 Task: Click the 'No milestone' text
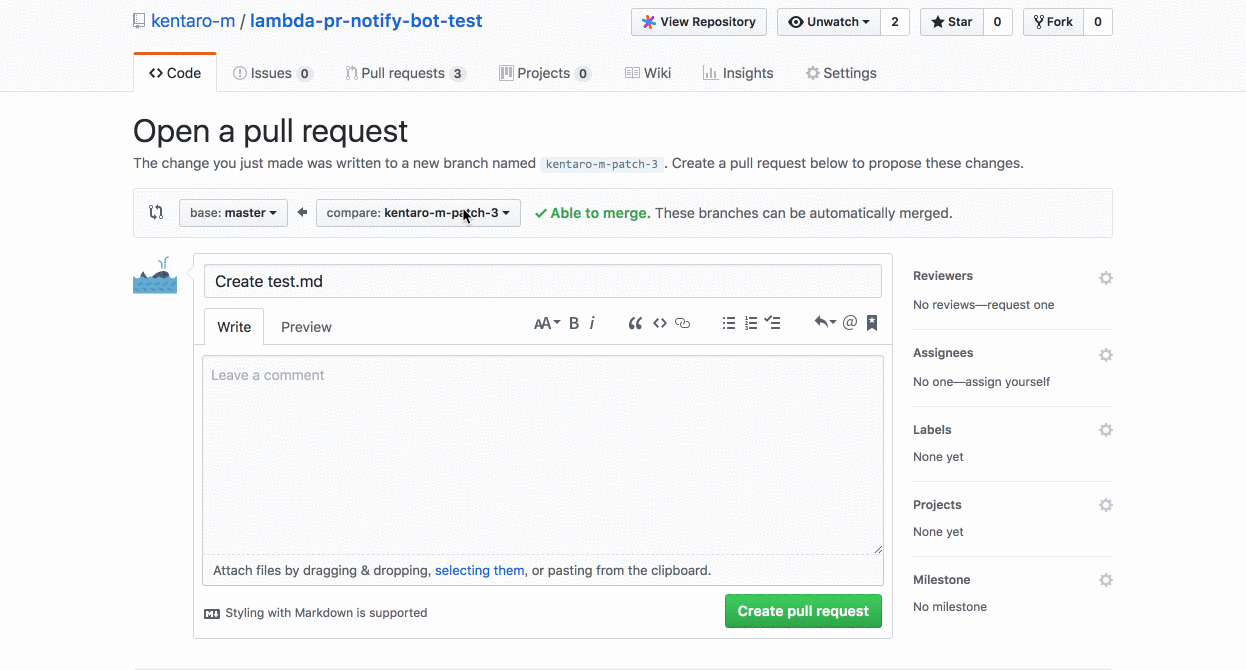[x=950, y=607]
